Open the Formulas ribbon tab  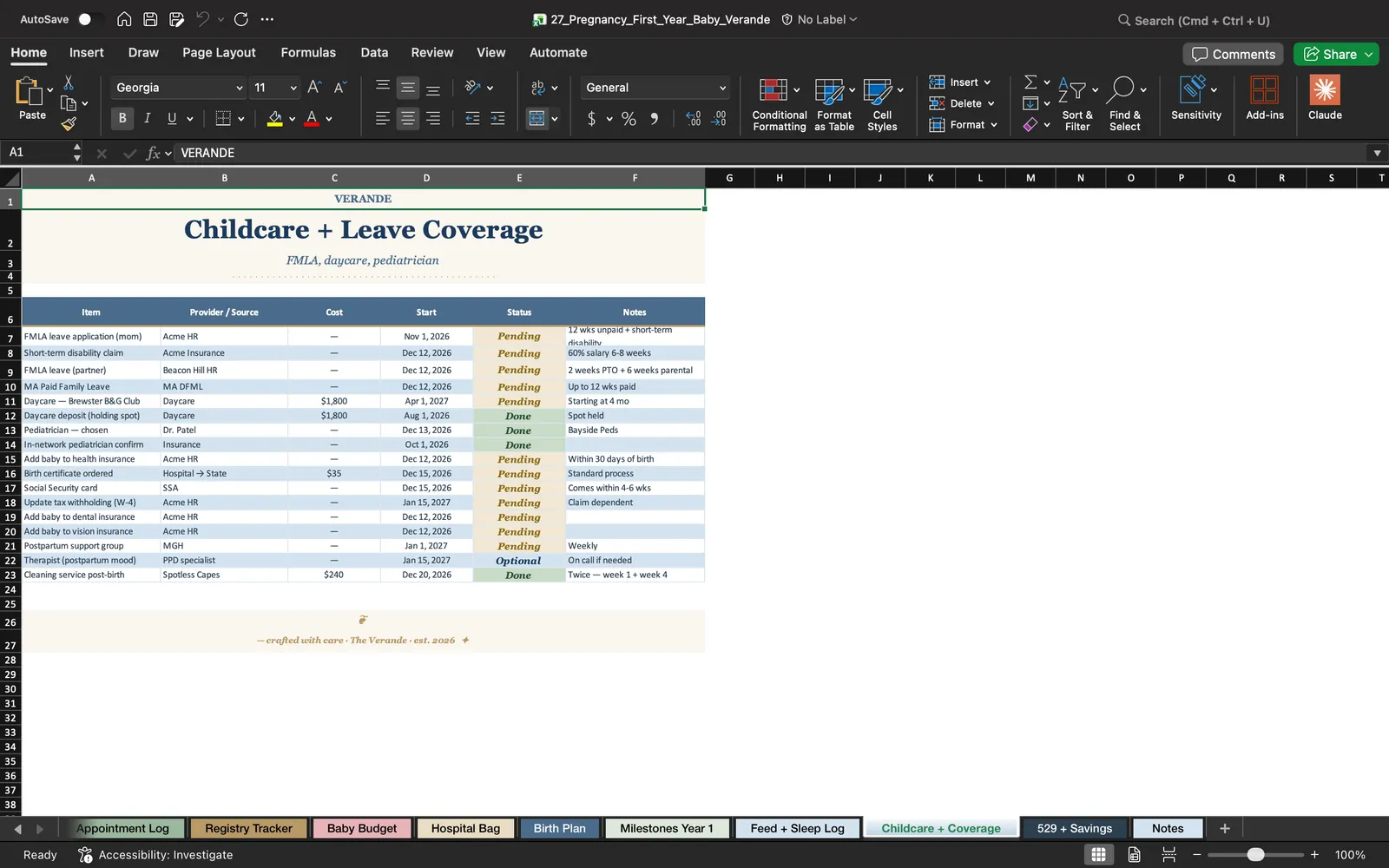[308, 52]
